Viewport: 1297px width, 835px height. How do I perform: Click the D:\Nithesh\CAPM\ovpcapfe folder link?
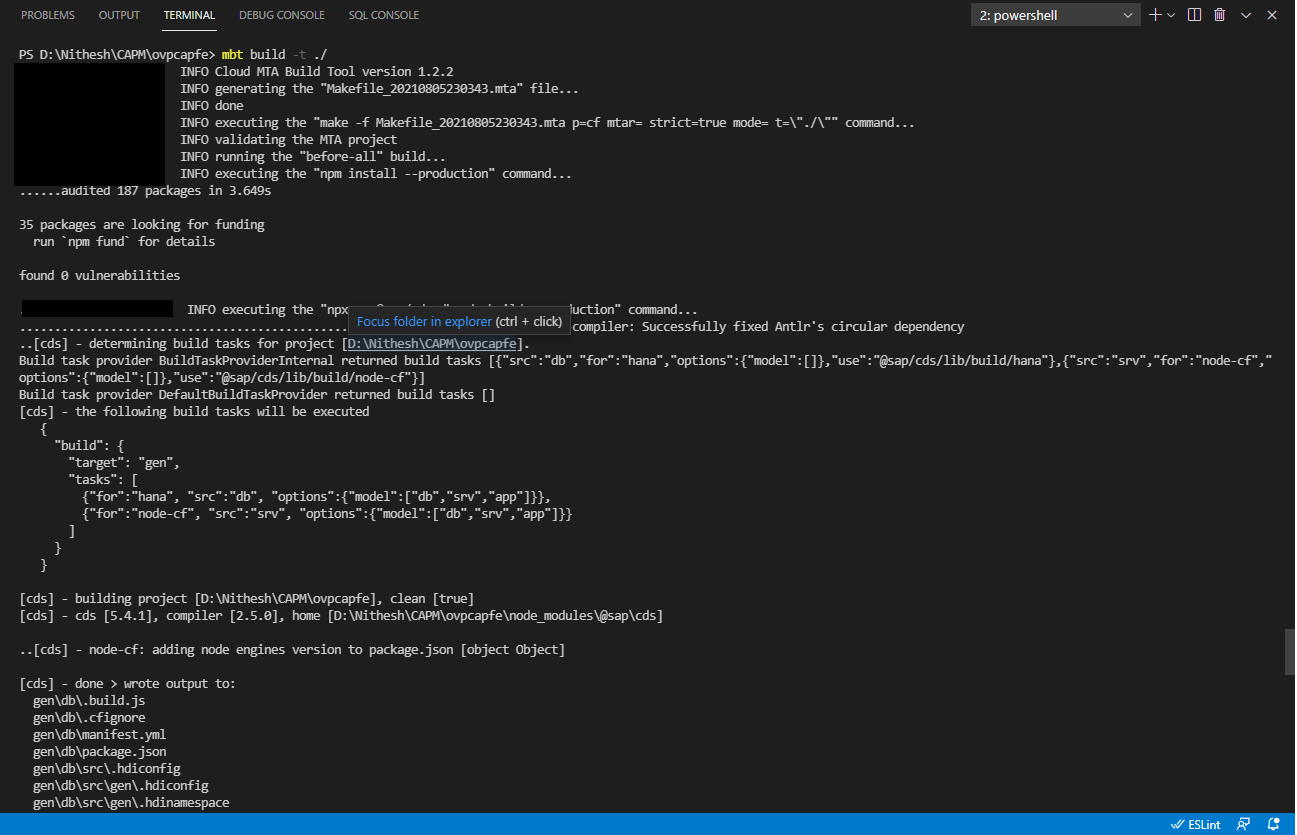(432, 343)
